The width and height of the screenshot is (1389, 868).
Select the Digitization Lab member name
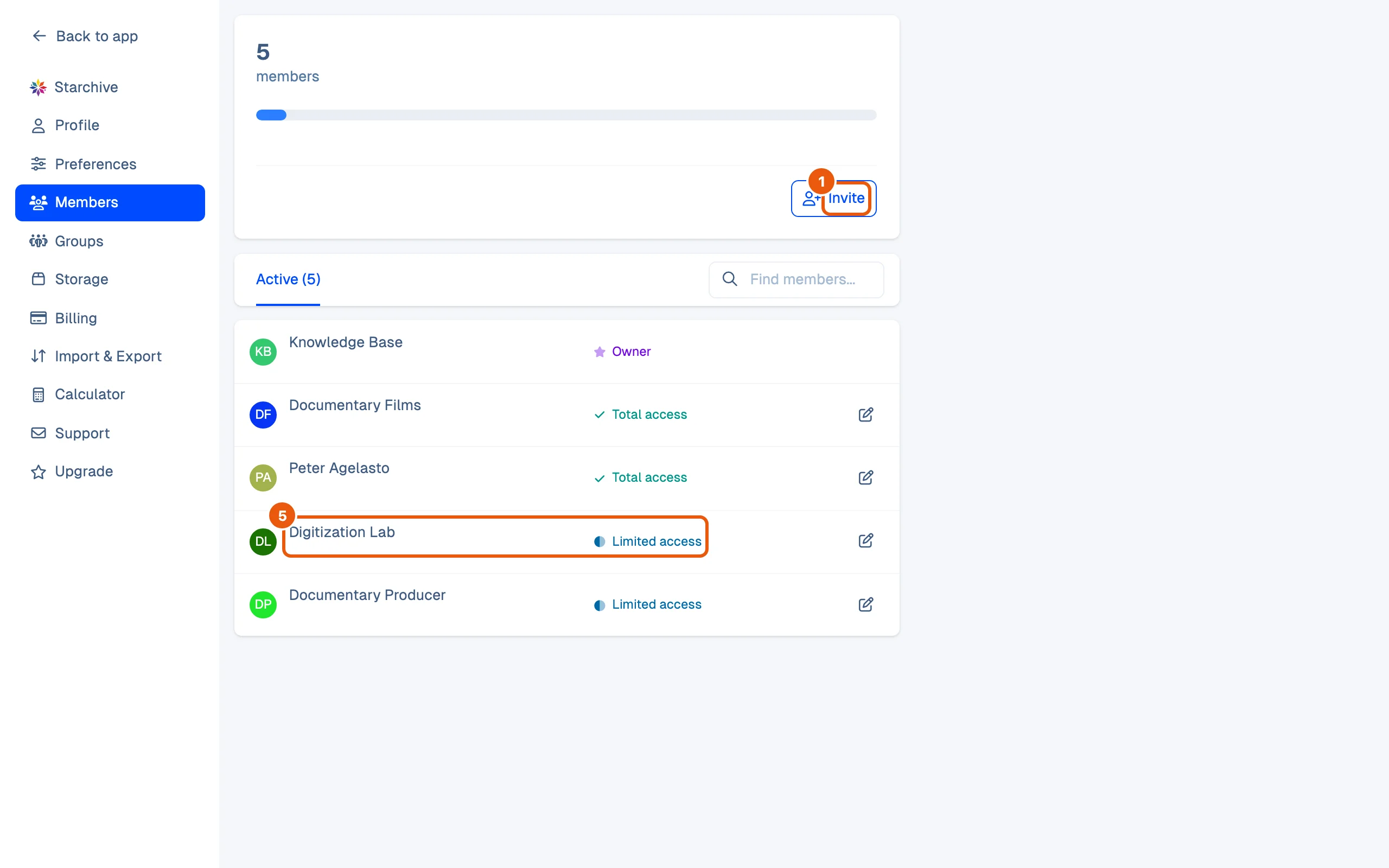(342, 532)
